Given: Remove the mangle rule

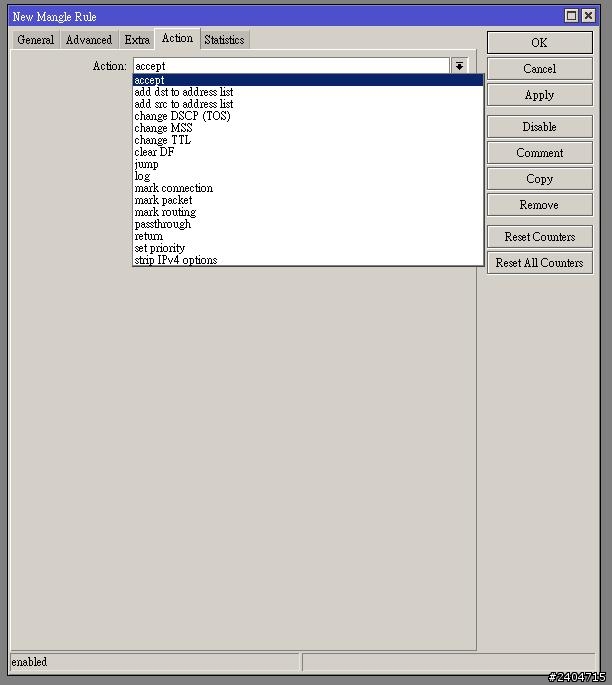Looking at the screenshot, I should point(539,205).
